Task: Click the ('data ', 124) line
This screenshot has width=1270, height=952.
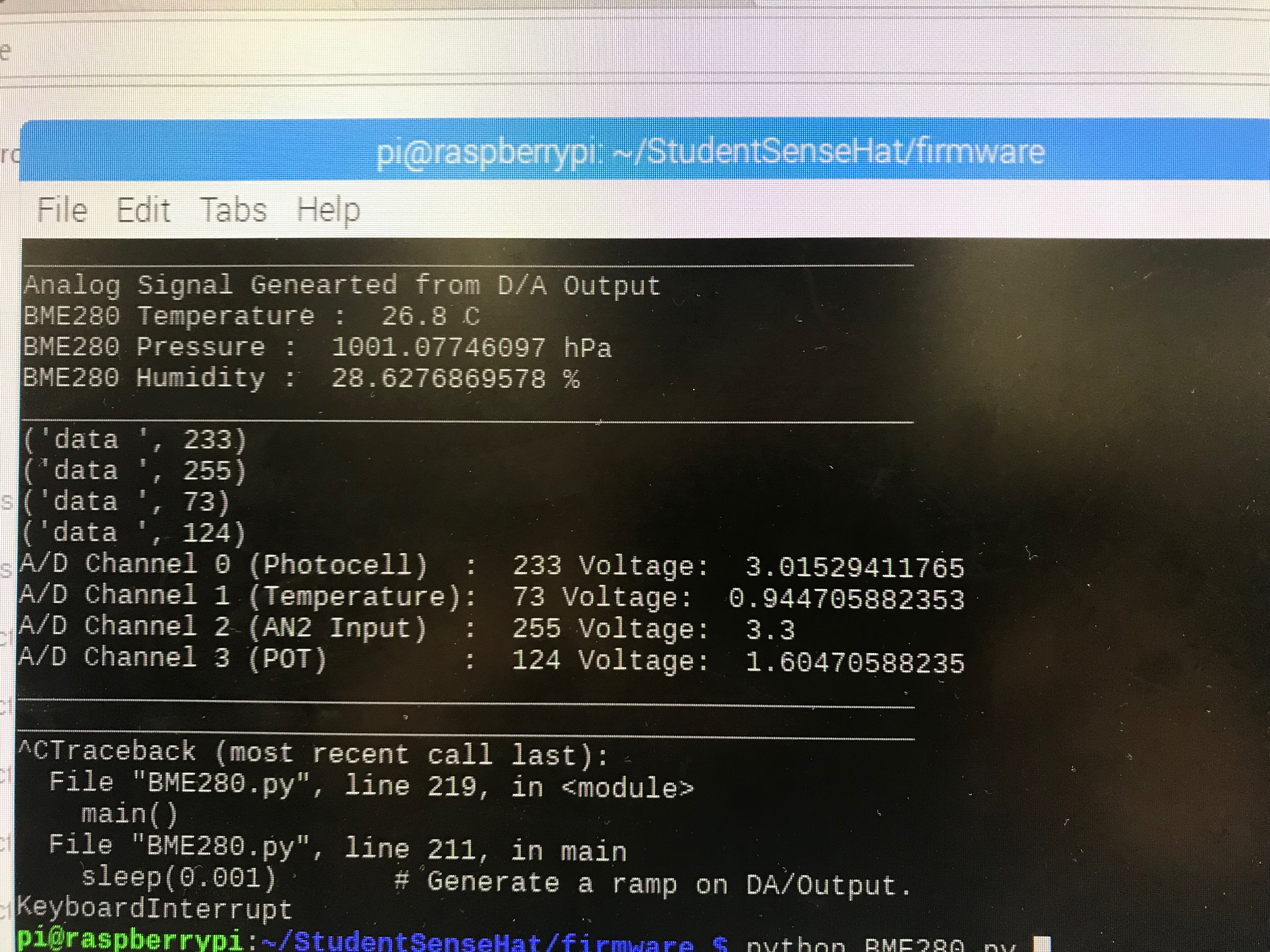Action: [x=134, y=533]
